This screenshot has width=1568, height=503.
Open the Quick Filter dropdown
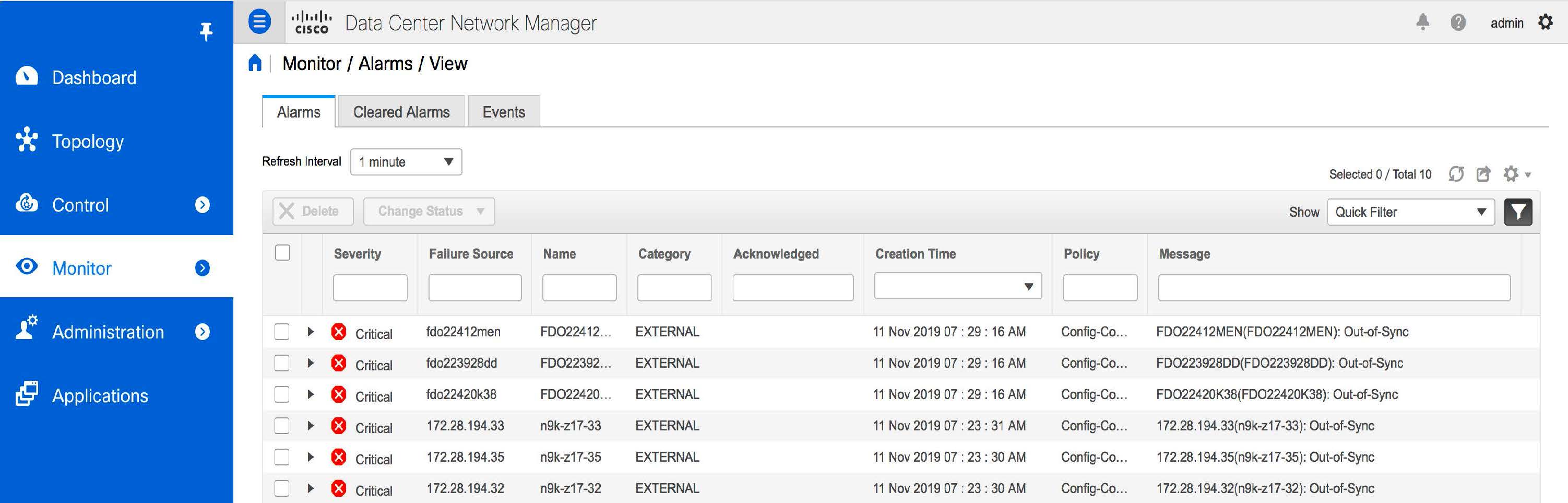pos(1410,212)
